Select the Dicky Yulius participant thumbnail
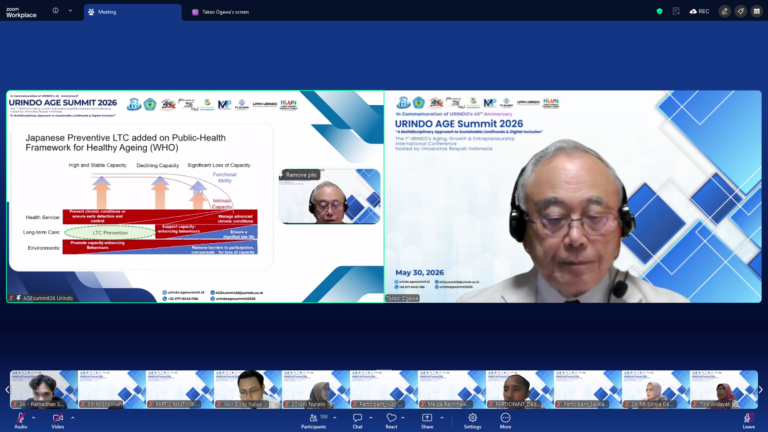The image size is (768, 432). tap(248, 389)
